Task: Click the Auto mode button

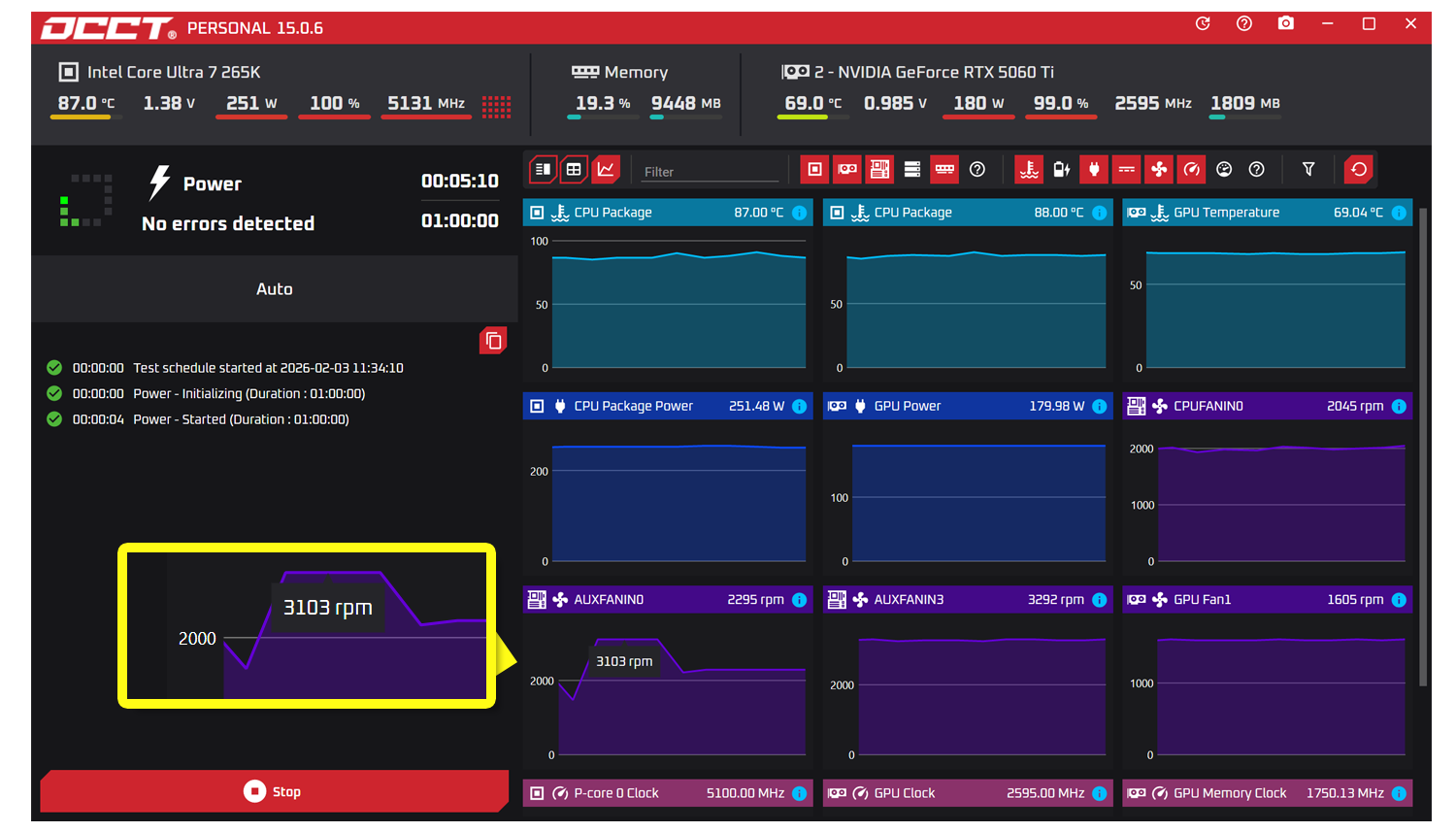Action: pos(274,289)
